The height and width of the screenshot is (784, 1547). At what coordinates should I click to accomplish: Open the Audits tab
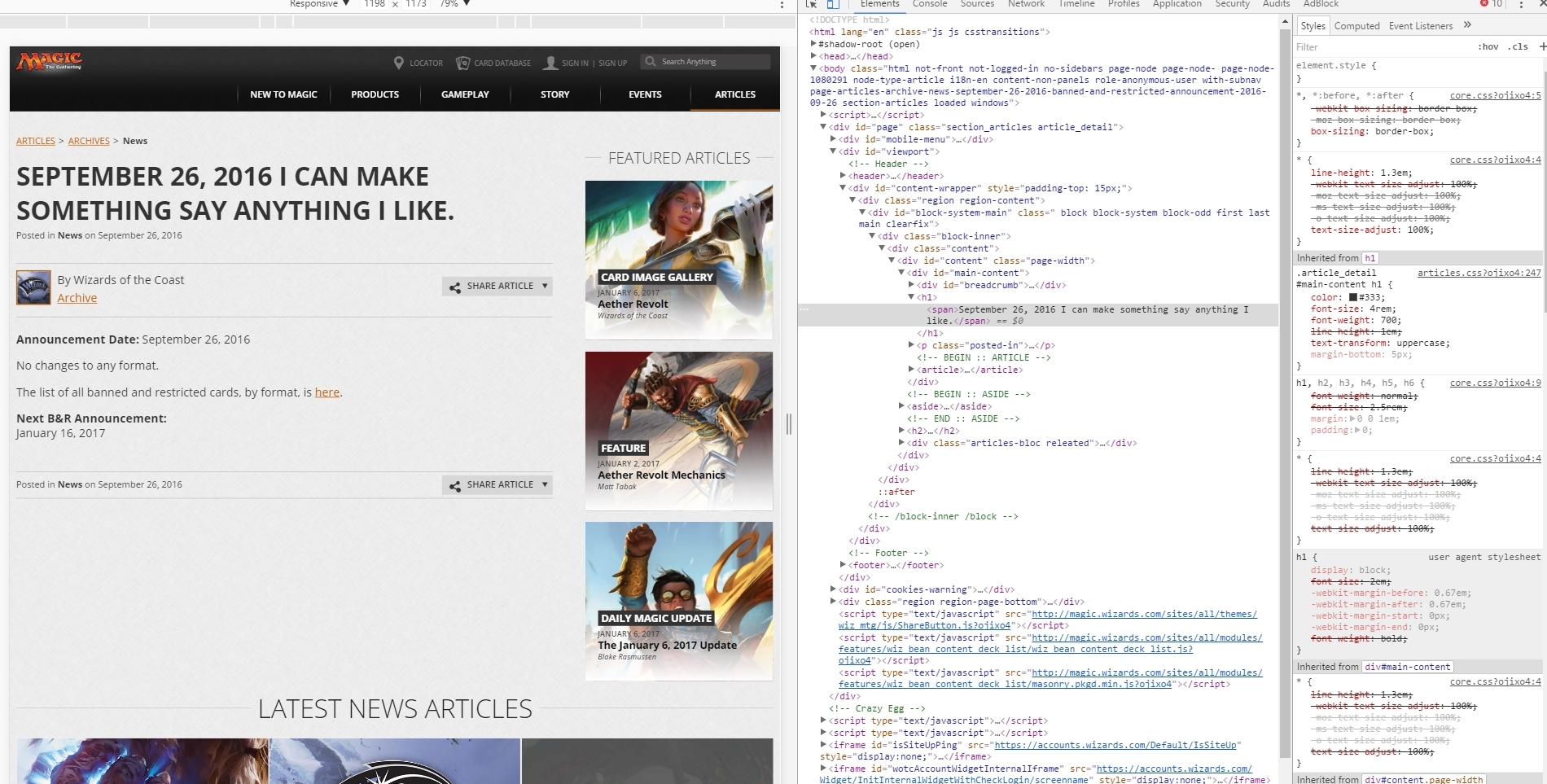[x=1276, y=4]
